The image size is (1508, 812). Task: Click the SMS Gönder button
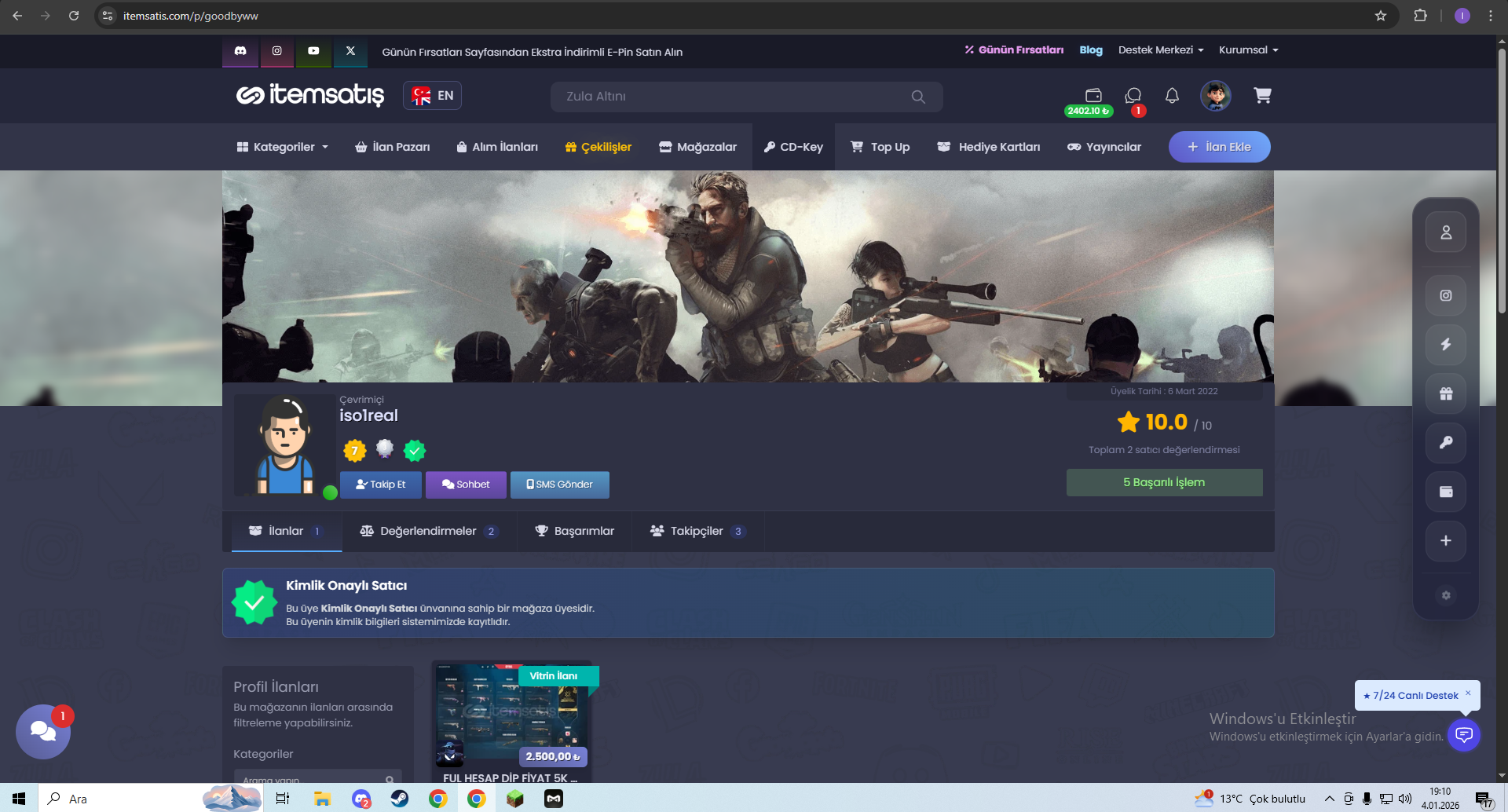(560, 485)
